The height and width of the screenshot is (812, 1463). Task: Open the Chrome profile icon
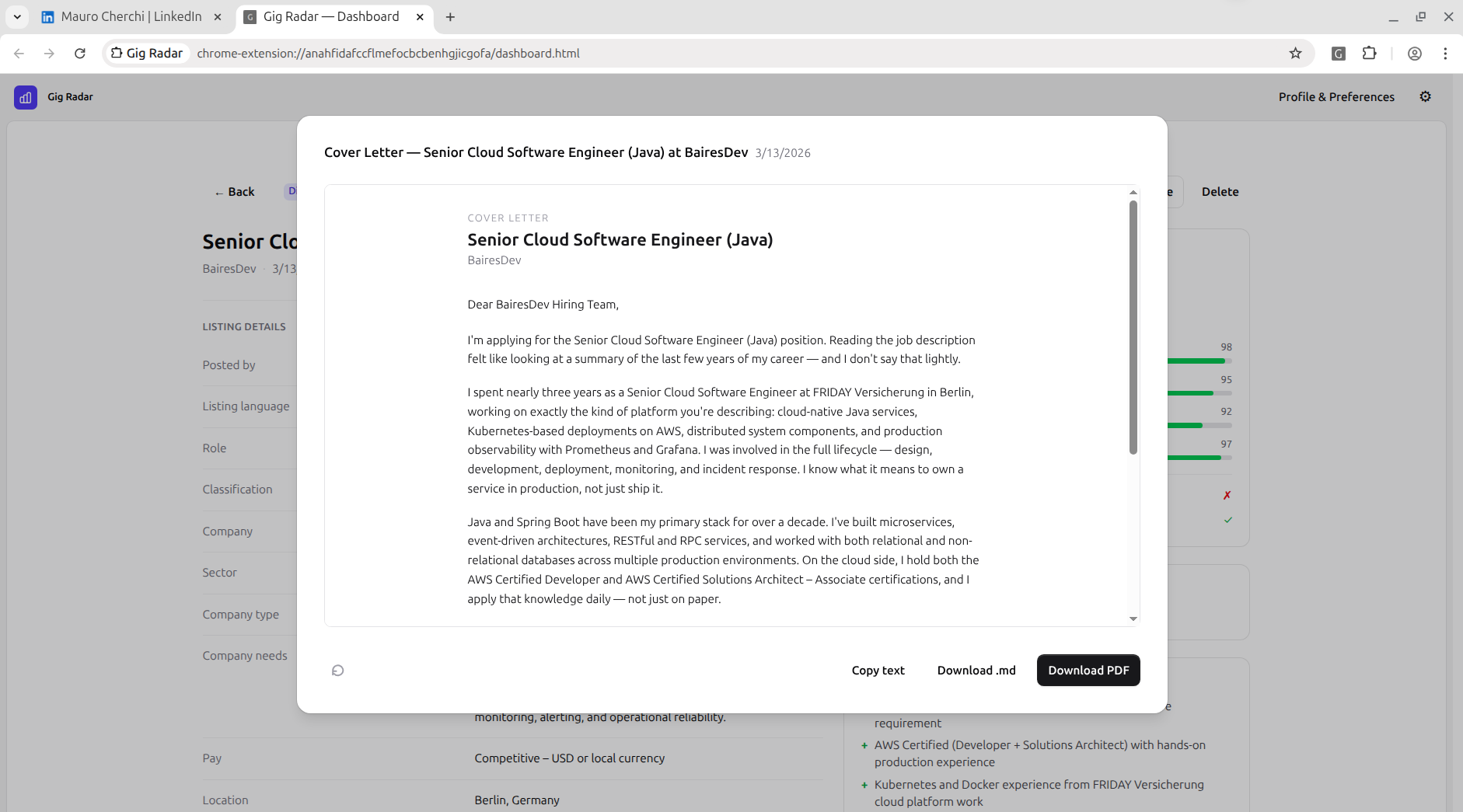(1415, 53)
